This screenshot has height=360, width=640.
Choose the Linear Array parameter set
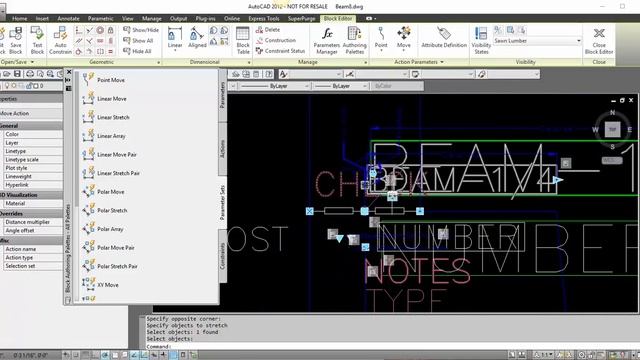(x=104, y=136)
